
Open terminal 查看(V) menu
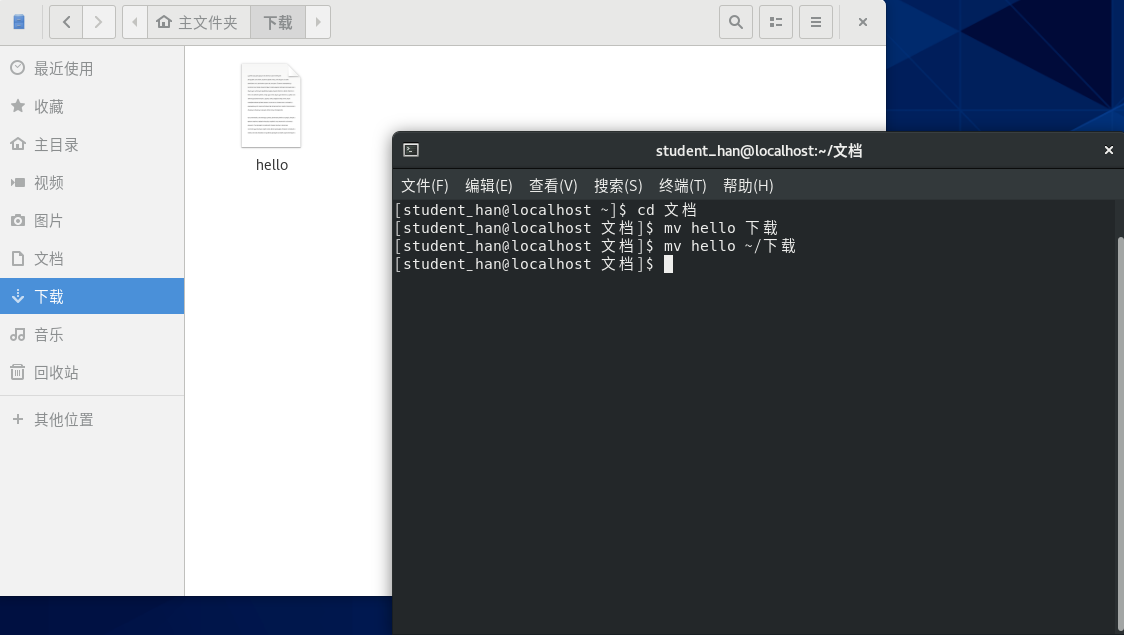pos(553,186)
